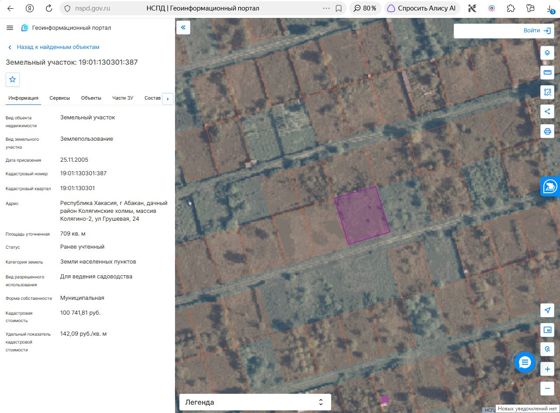Switch to the Объекты tab

[x=91, y=98]
